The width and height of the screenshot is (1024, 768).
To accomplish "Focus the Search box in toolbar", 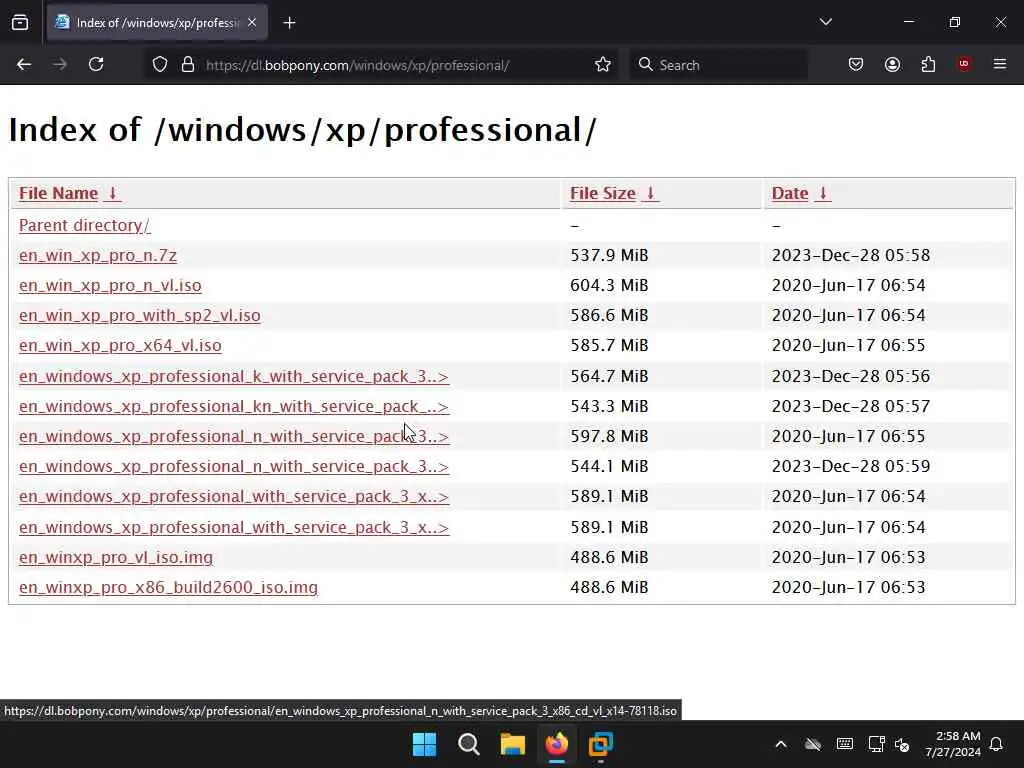I will (718, 65).
